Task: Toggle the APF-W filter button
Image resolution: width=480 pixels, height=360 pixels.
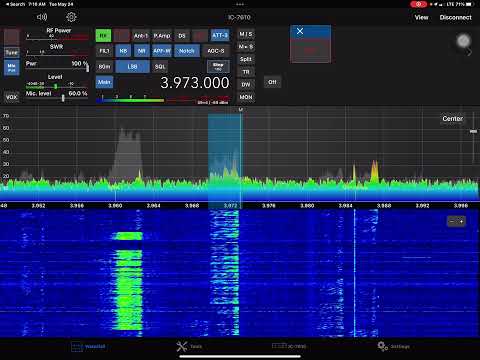Action: pyautogui.click(x=162, y=51)
